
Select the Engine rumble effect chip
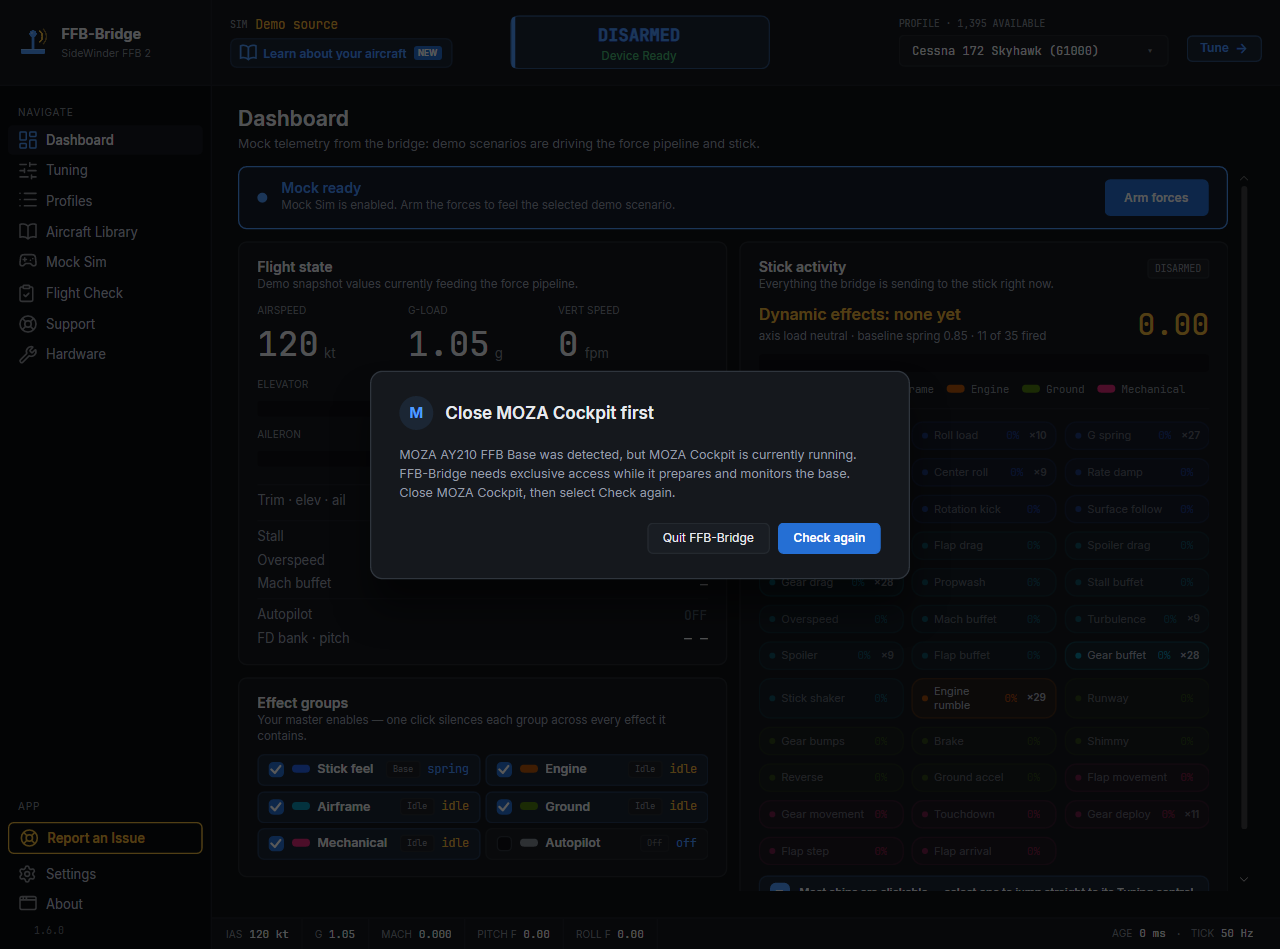point(984,698)
